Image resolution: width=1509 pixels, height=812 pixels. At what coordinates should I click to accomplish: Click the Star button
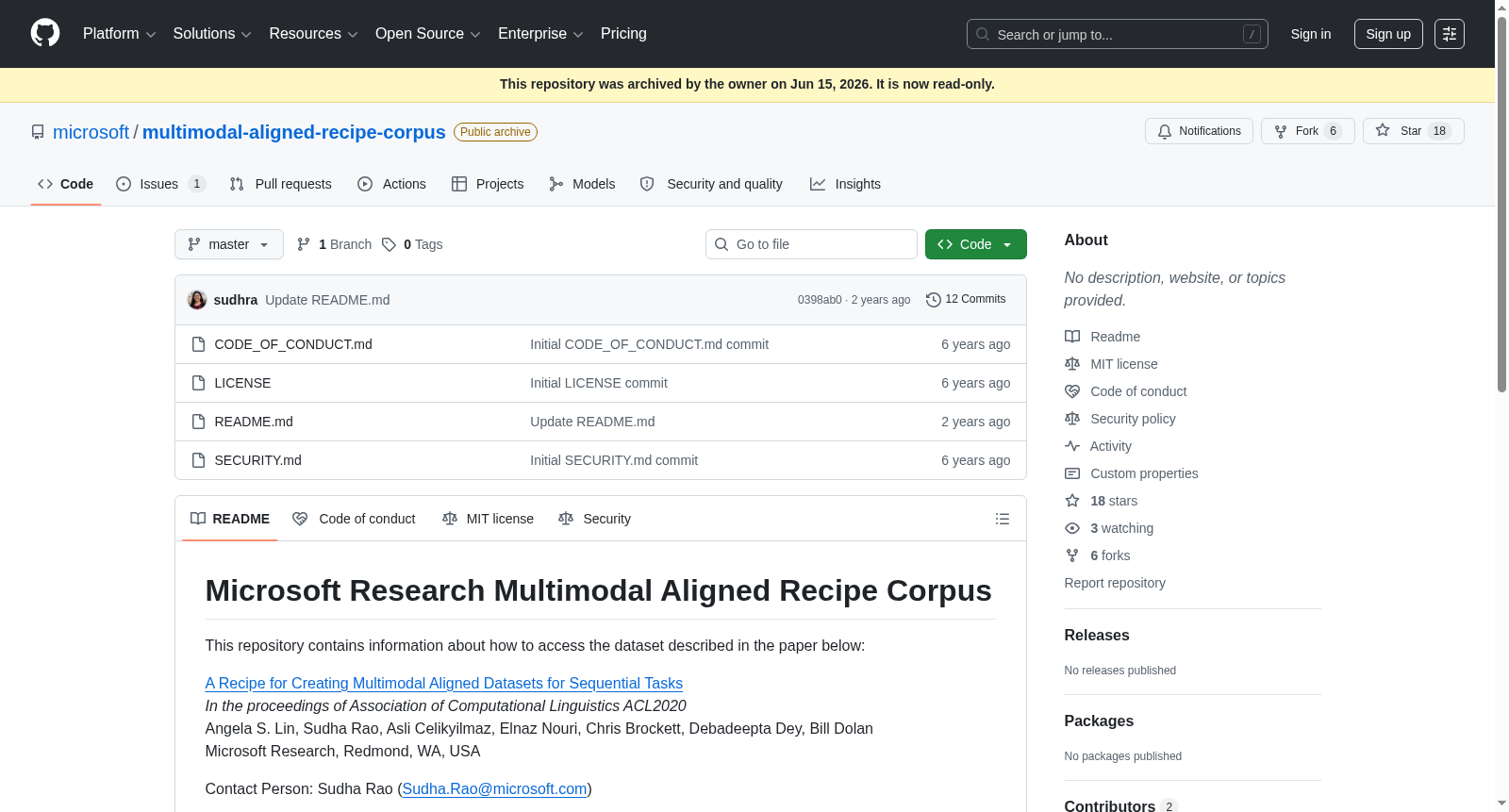pos(1413,131)
